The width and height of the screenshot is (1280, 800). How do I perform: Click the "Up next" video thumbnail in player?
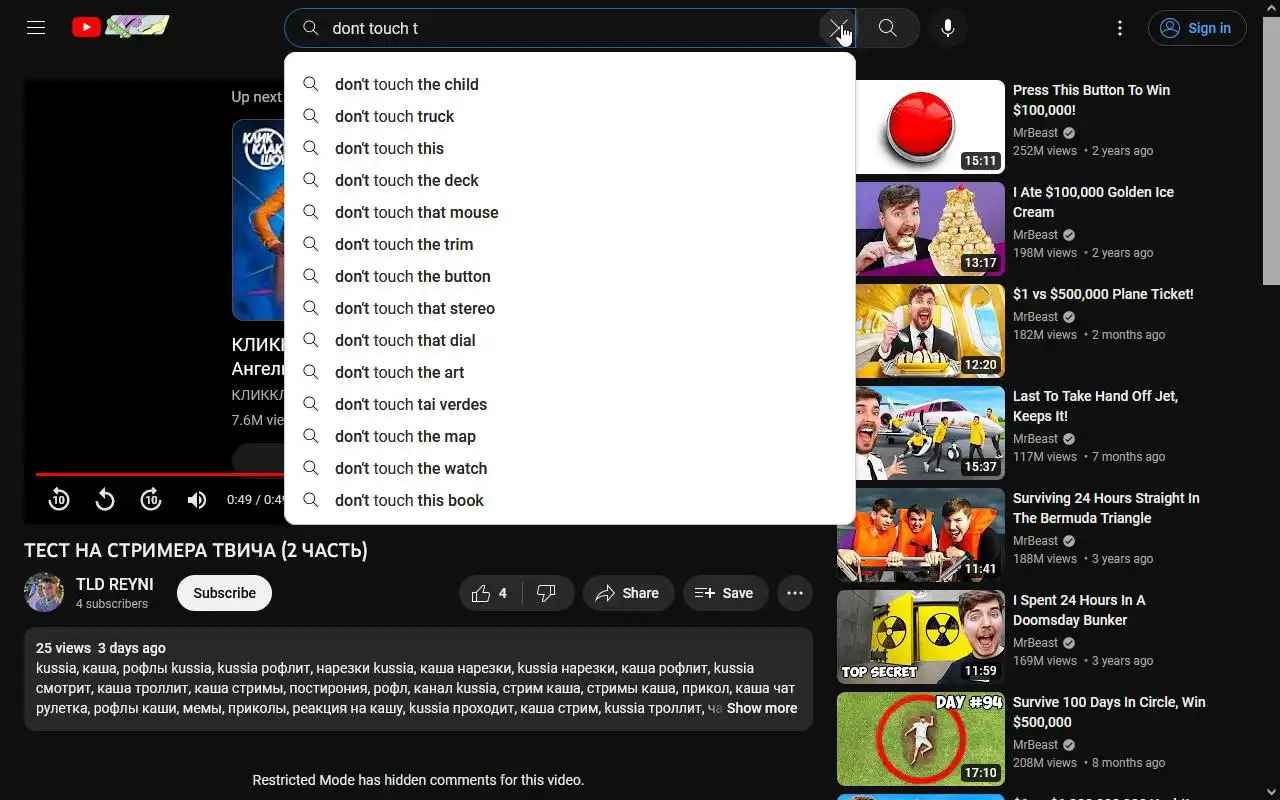click(258, 220)
